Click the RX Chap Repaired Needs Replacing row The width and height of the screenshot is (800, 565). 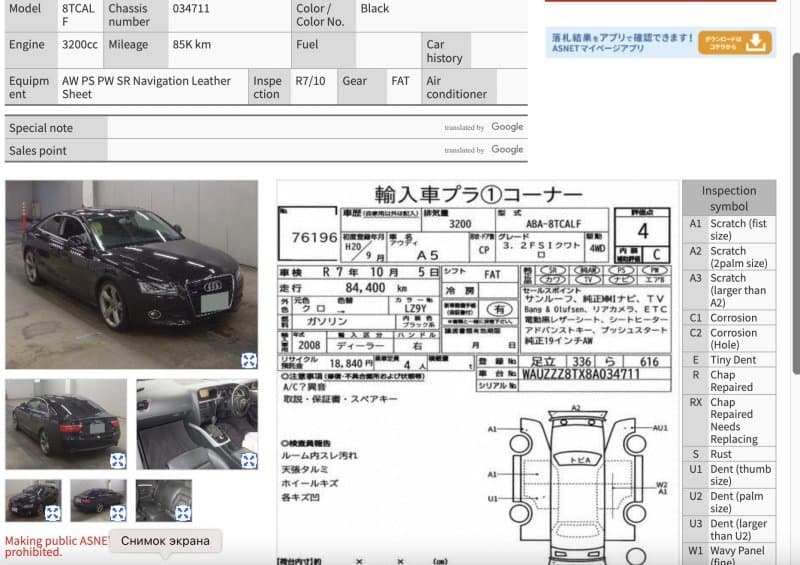[x=729, y=421]
